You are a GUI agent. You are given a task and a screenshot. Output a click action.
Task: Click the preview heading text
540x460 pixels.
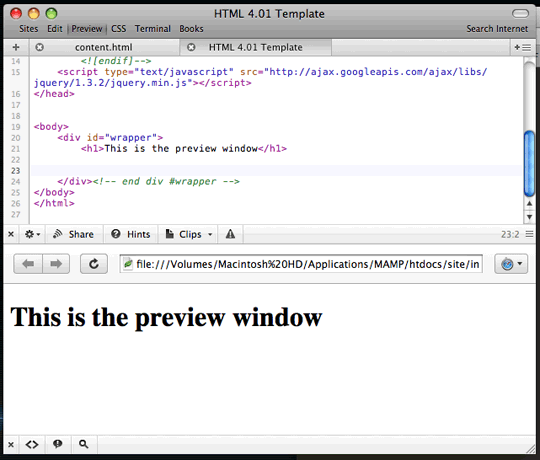click(166, 317)
